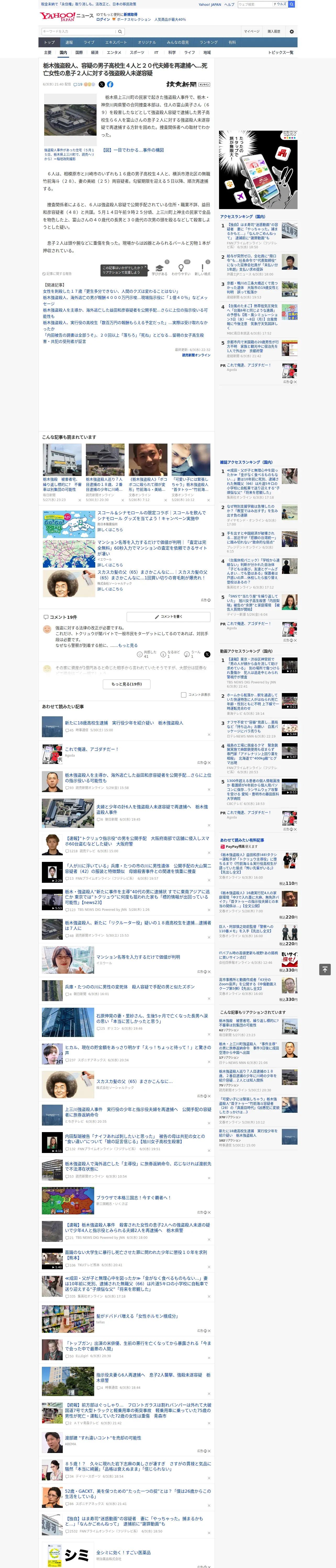Image resolution: width=336 pixels, height=1568 pixels.
Task: Expand comments with もっと見る(19件)
Action: (x=127, y=684)
